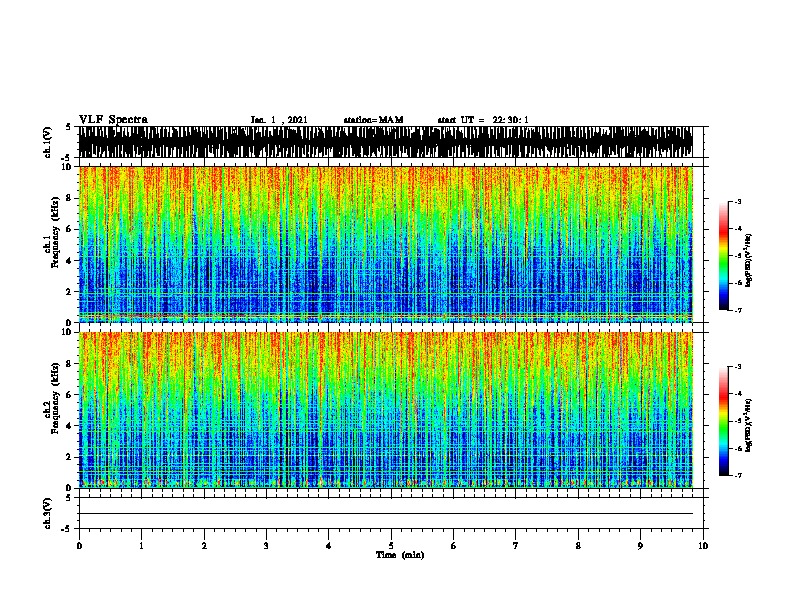Click the start UT = 22:30:1 label
This screenshot has width=792, height=612.
[483, 120]
